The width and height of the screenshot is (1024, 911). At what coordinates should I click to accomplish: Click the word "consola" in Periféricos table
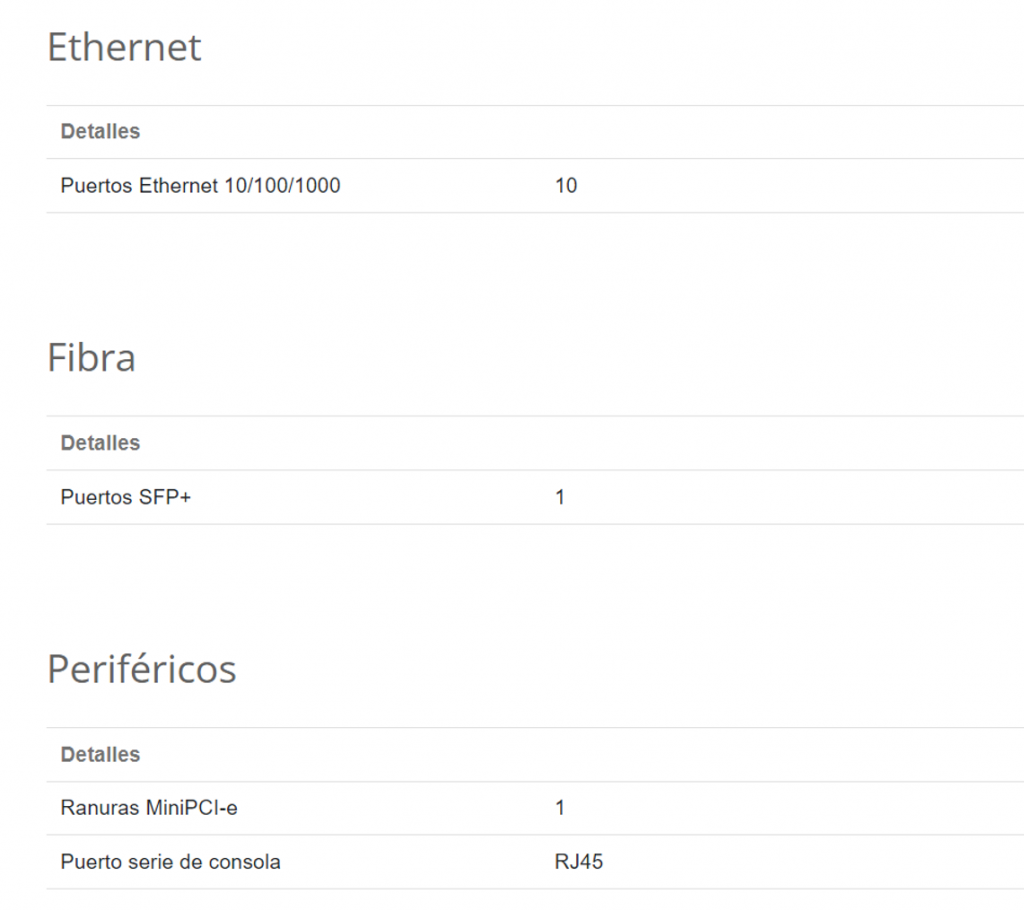246,861
